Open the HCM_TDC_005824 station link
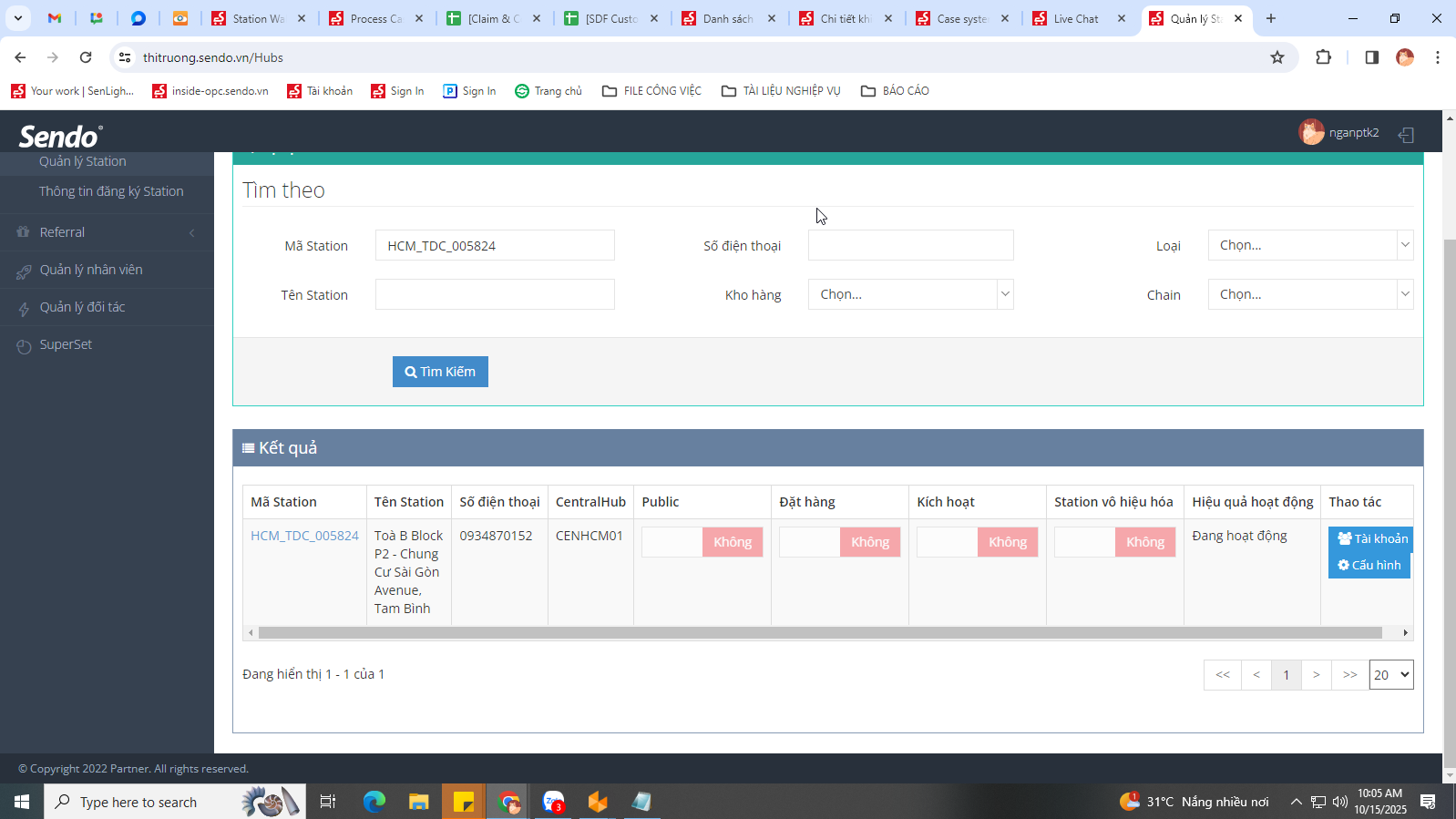 coord(304,536)
